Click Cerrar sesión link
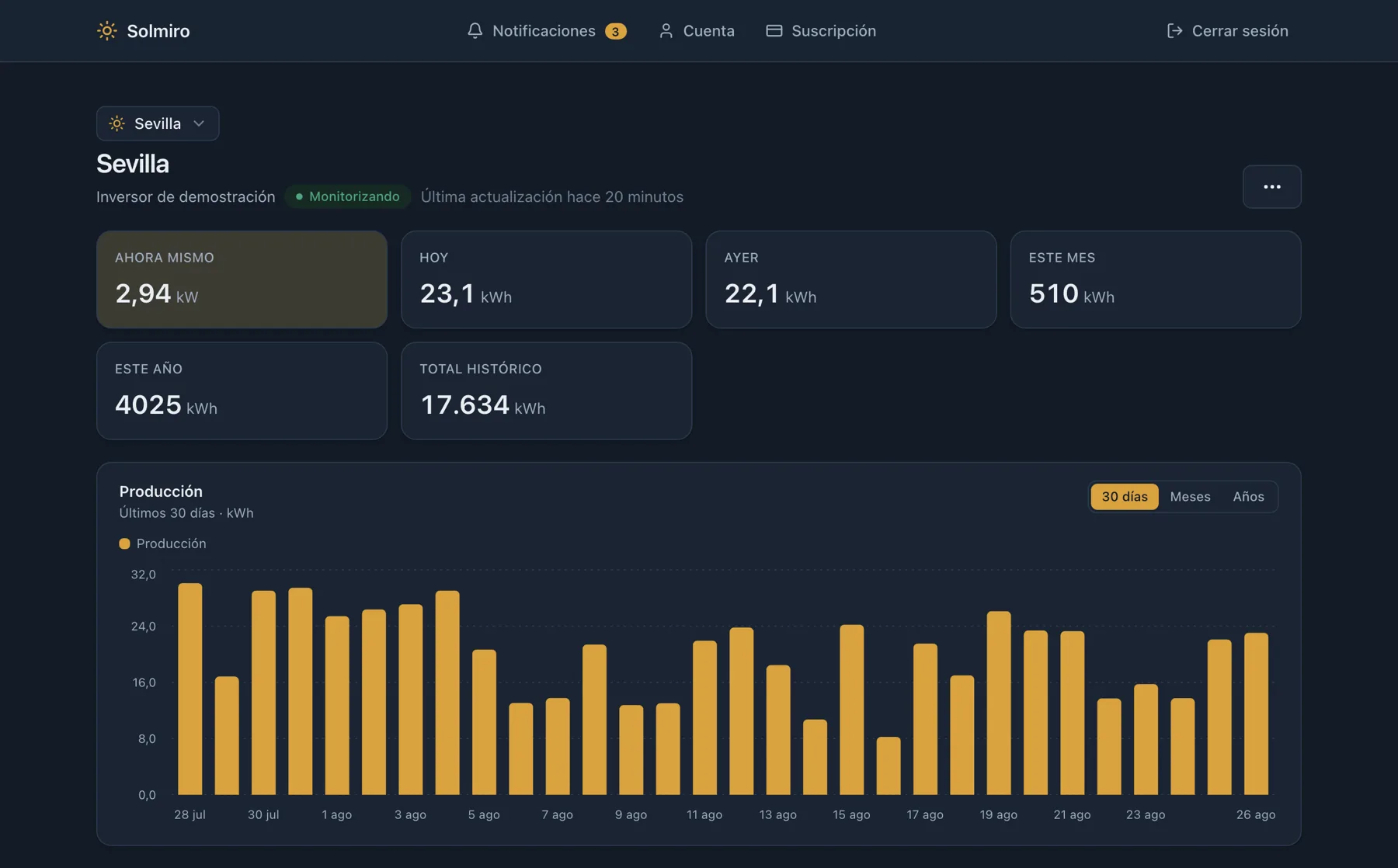The width and height of the screenshot is (1398, 868). (1227, 31)
